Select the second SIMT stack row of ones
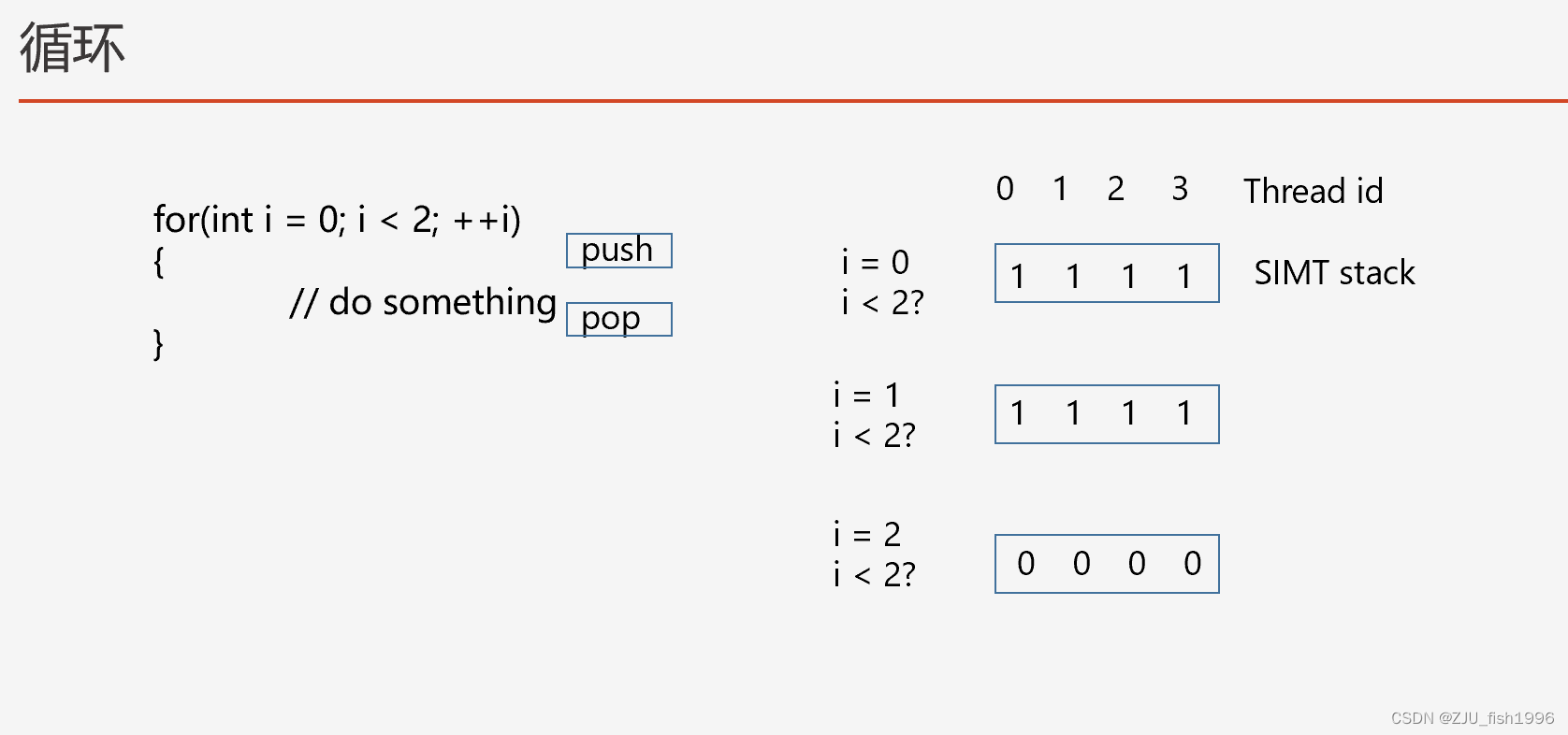The height and width of the screenshot is (735, 1568). pyautogui.click(x=1107, y=414)
